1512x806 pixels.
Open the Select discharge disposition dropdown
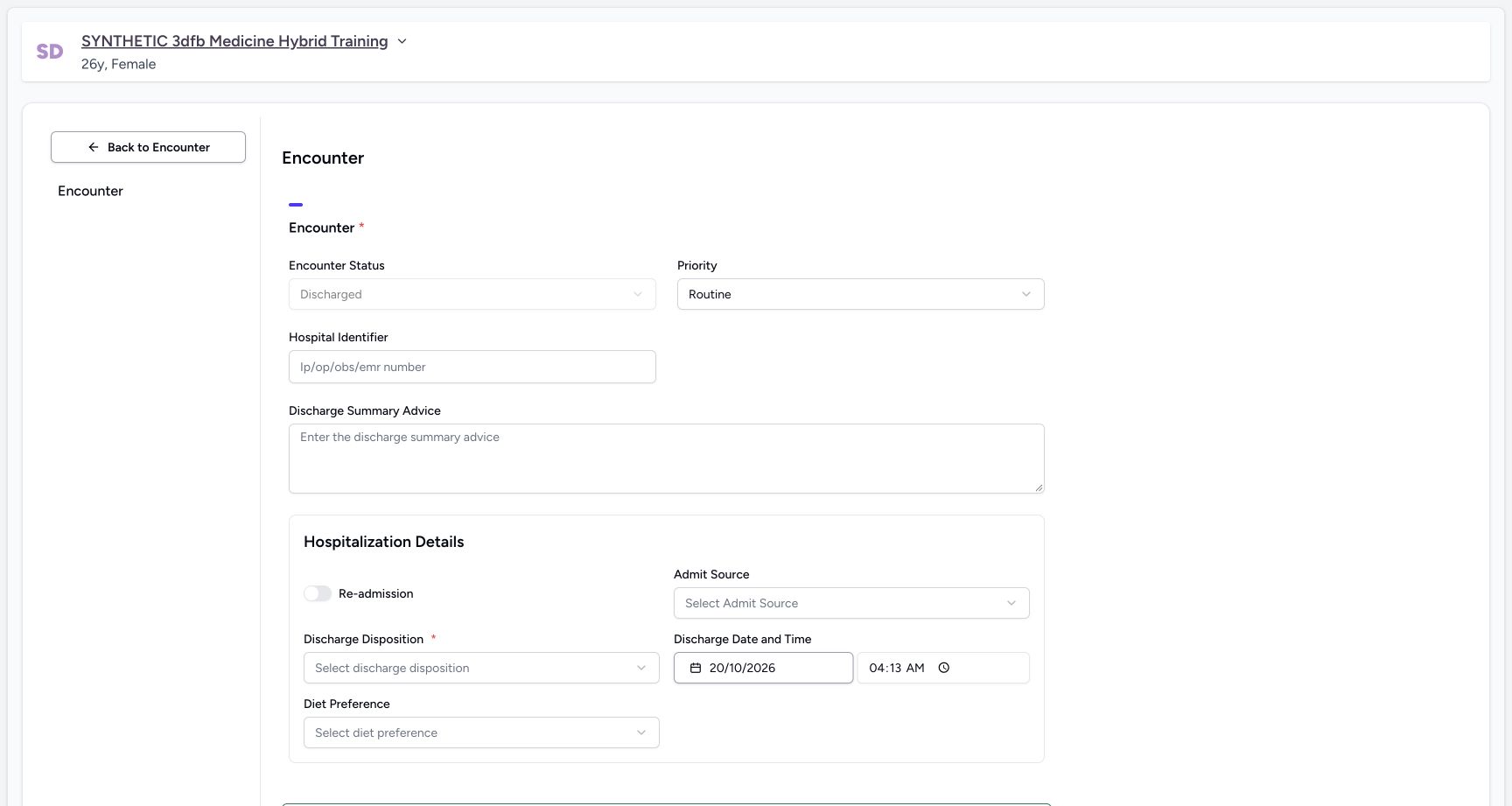[481, 668]
